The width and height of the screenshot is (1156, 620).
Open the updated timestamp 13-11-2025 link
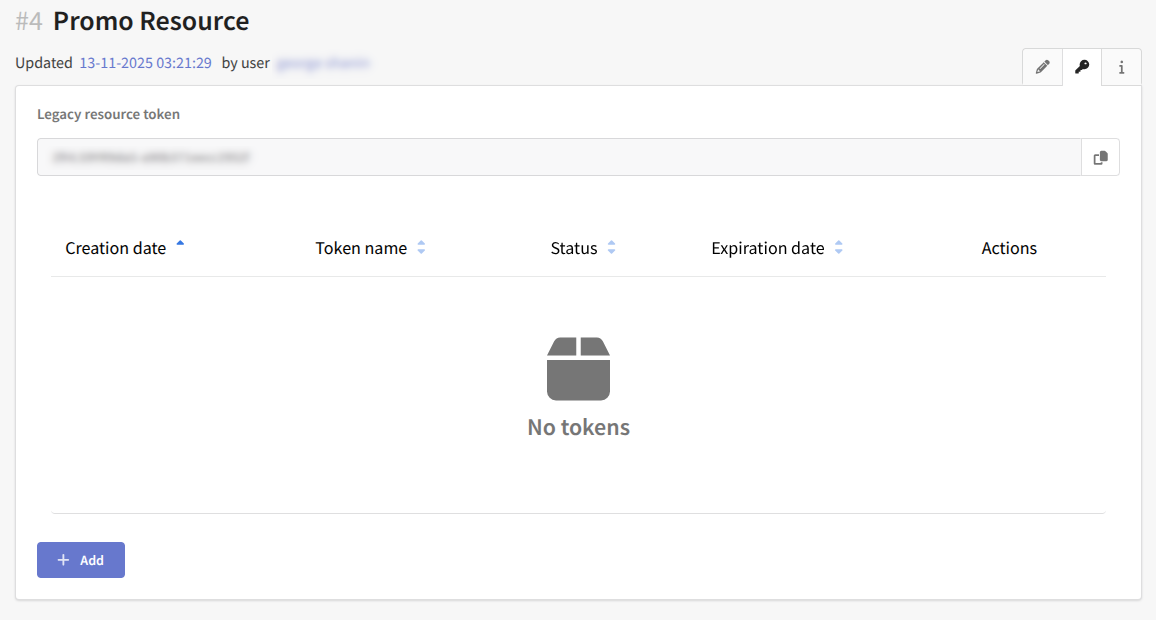click(x=145, y=63)
